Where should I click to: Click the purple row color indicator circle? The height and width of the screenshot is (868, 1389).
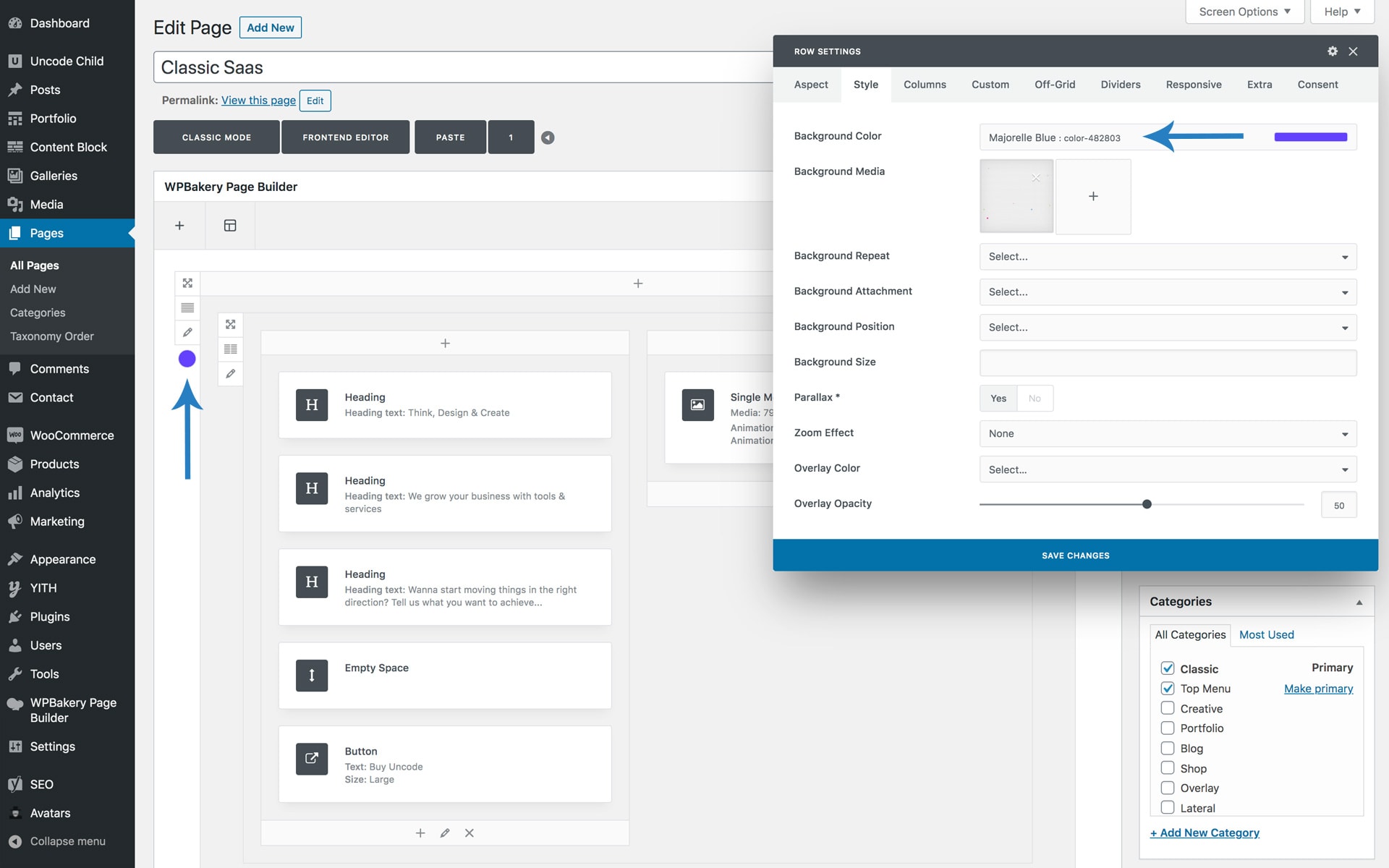[x=187, y=359]
